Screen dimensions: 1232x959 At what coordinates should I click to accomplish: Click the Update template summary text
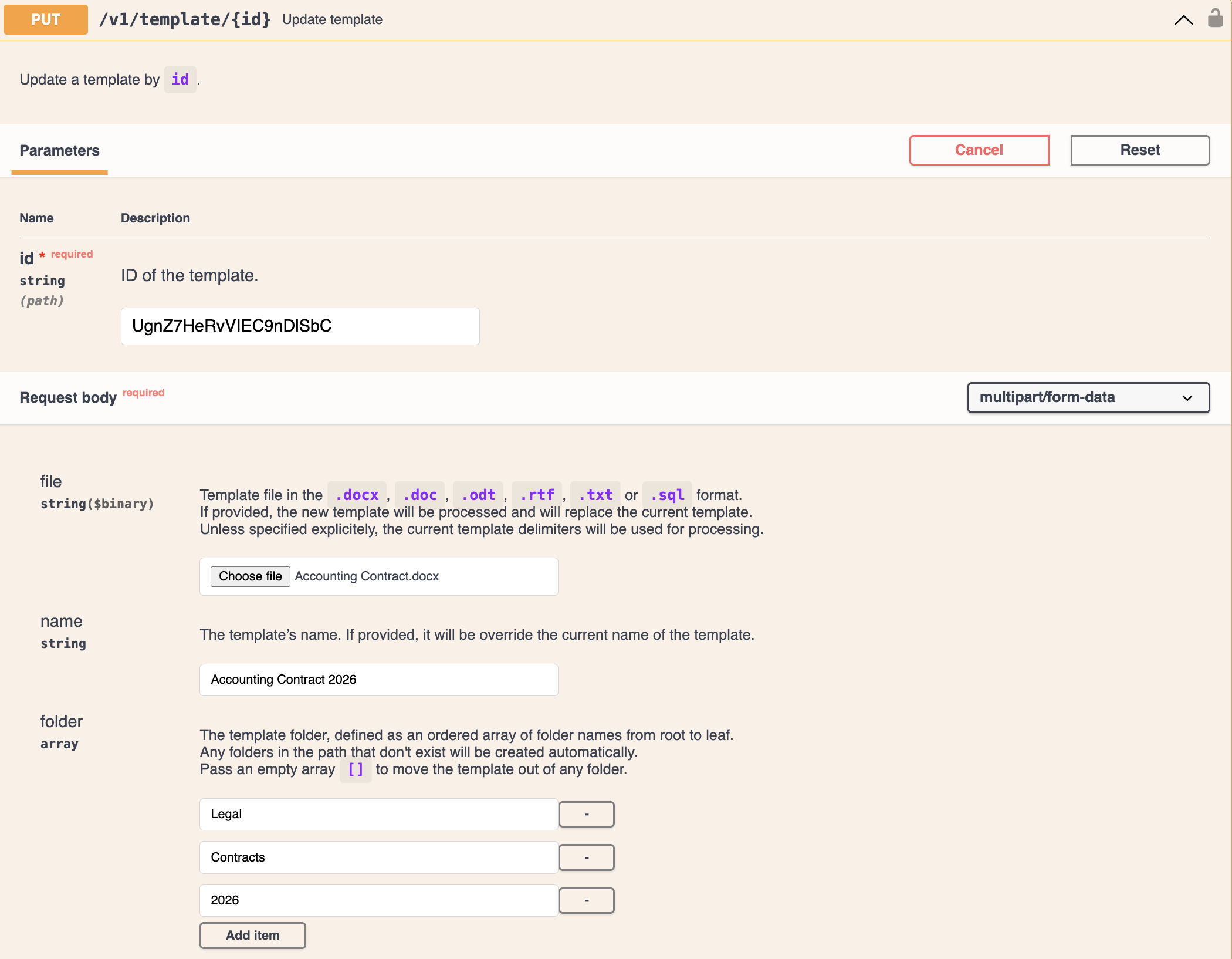[332, 19]
